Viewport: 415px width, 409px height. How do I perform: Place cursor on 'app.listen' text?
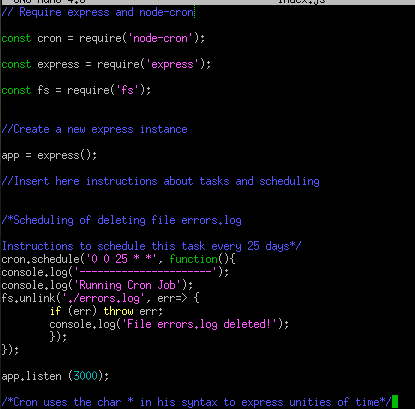31,376
